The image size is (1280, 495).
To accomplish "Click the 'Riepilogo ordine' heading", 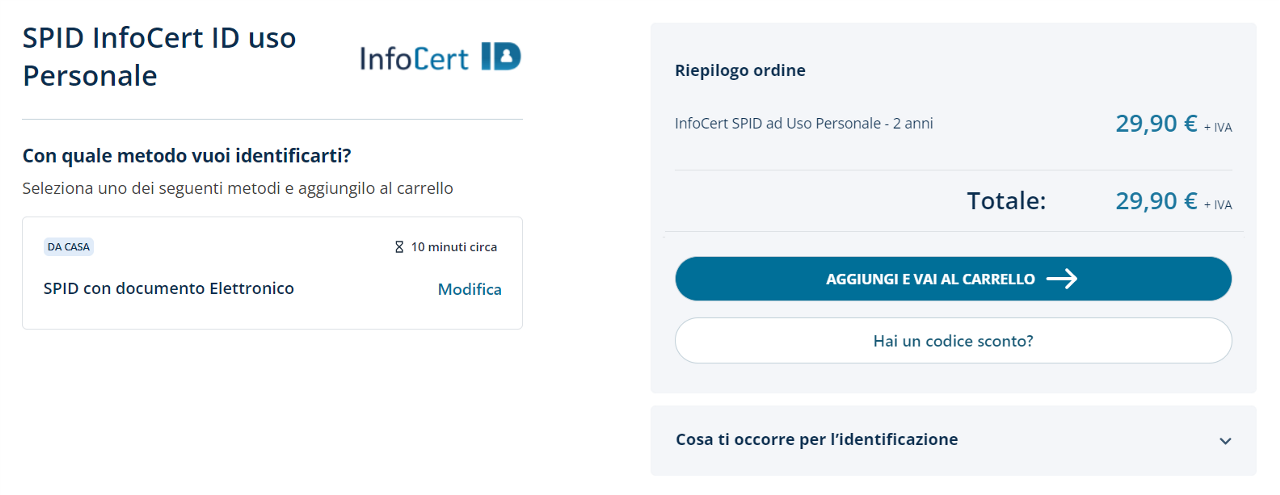I will 740,70.
